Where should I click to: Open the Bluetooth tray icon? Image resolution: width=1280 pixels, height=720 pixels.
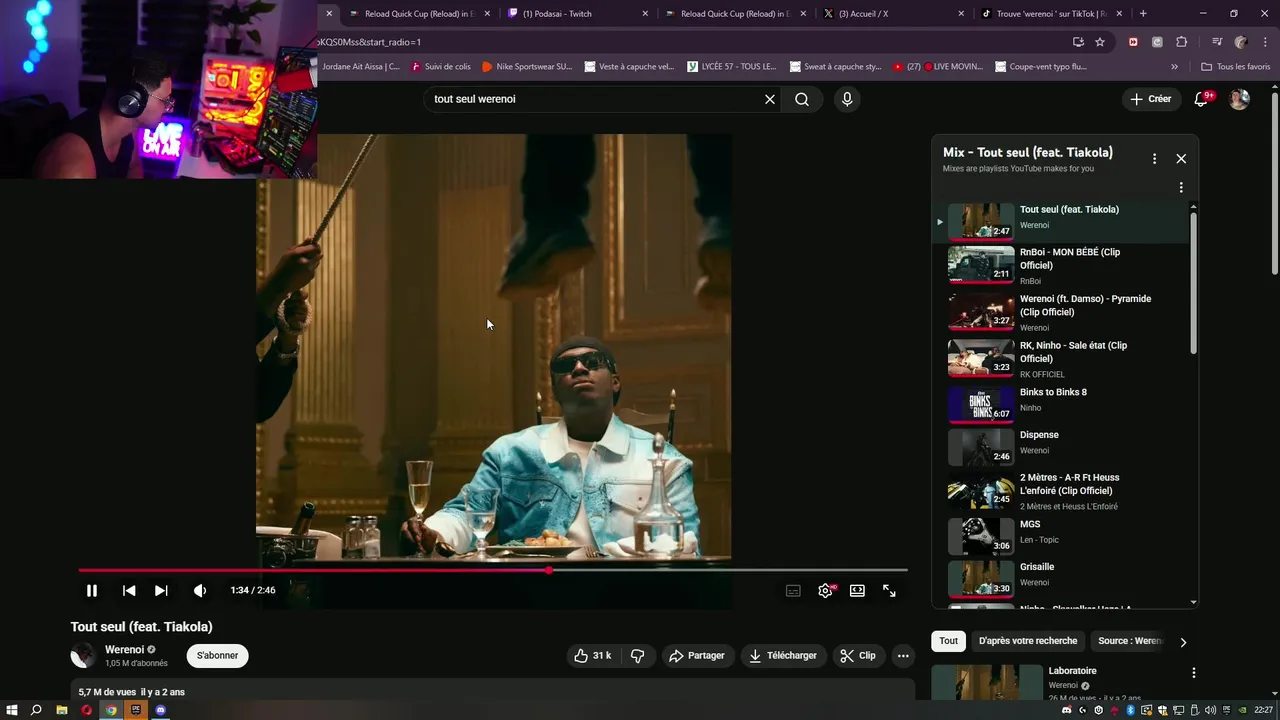pyautogui.click(x=1131, y=710)
